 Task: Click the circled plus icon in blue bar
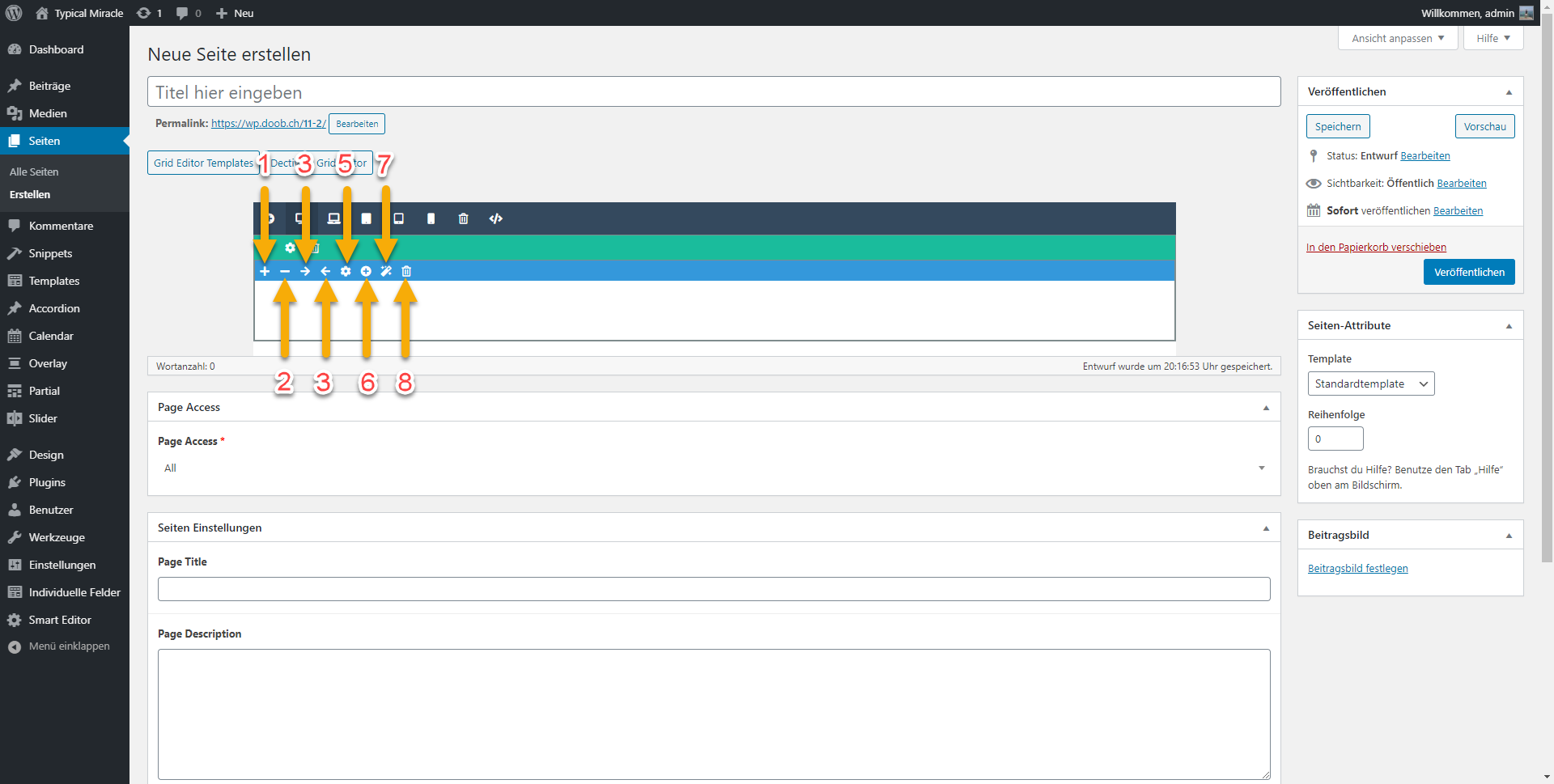coord(366,271)
